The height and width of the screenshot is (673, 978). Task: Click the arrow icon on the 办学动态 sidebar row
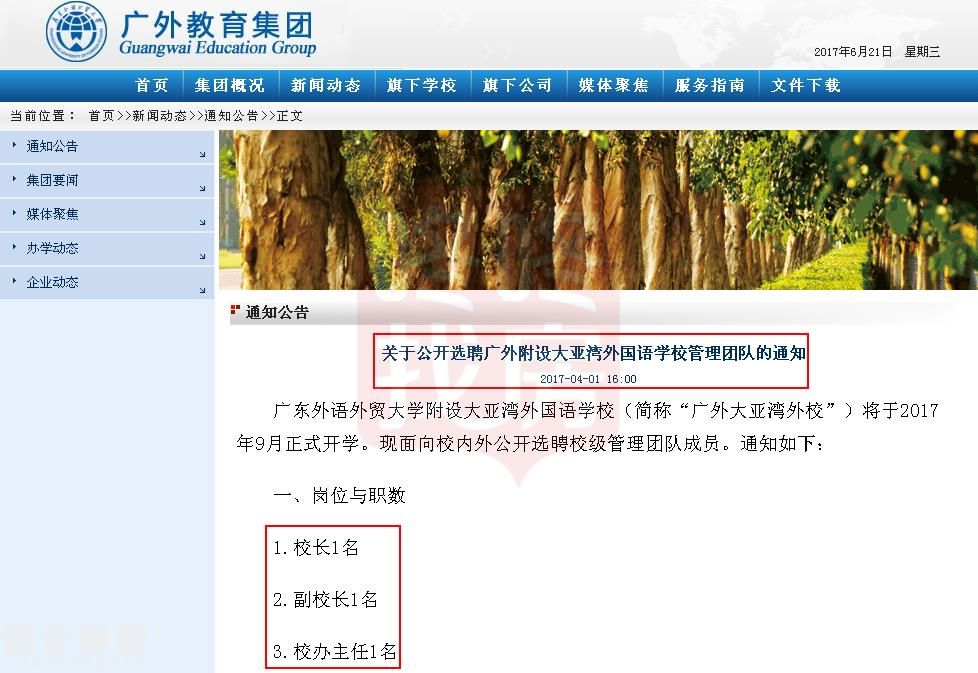click(x=203, y=256)
